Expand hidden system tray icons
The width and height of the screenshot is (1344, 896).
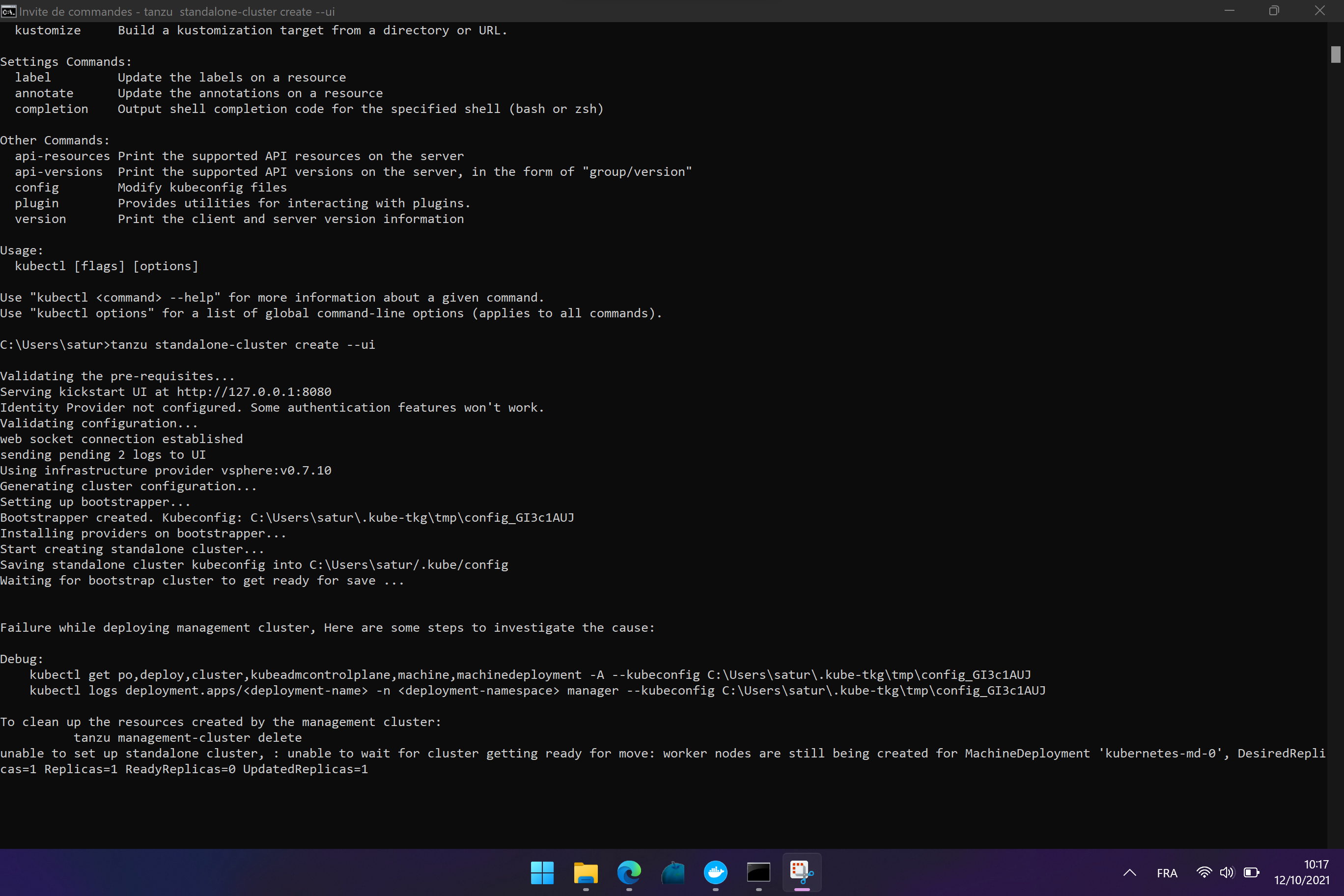1129,873
